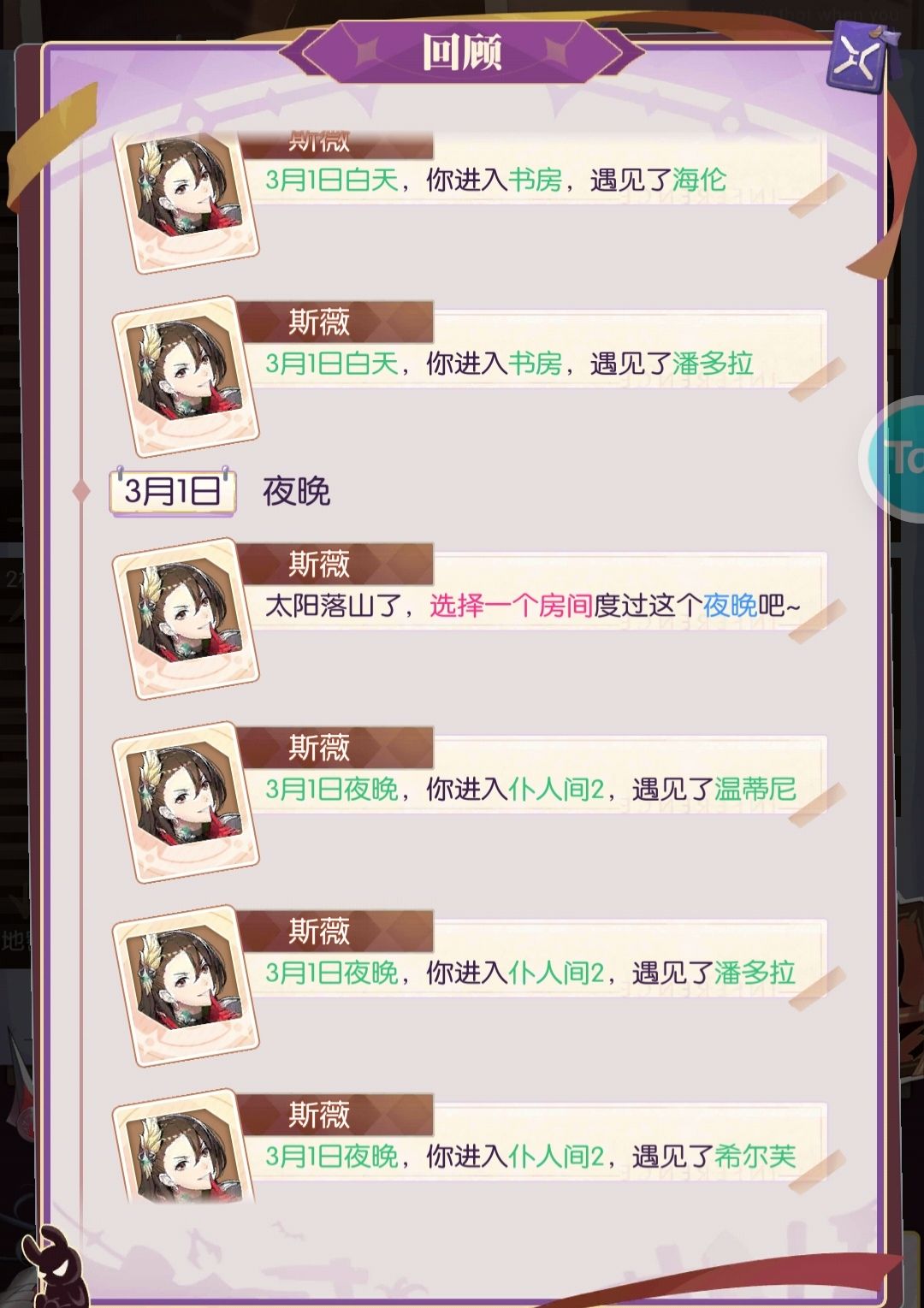924x1308 pixels.
Task: Click the pink 选择一个房间 text
Action: [x=511, y=606]
